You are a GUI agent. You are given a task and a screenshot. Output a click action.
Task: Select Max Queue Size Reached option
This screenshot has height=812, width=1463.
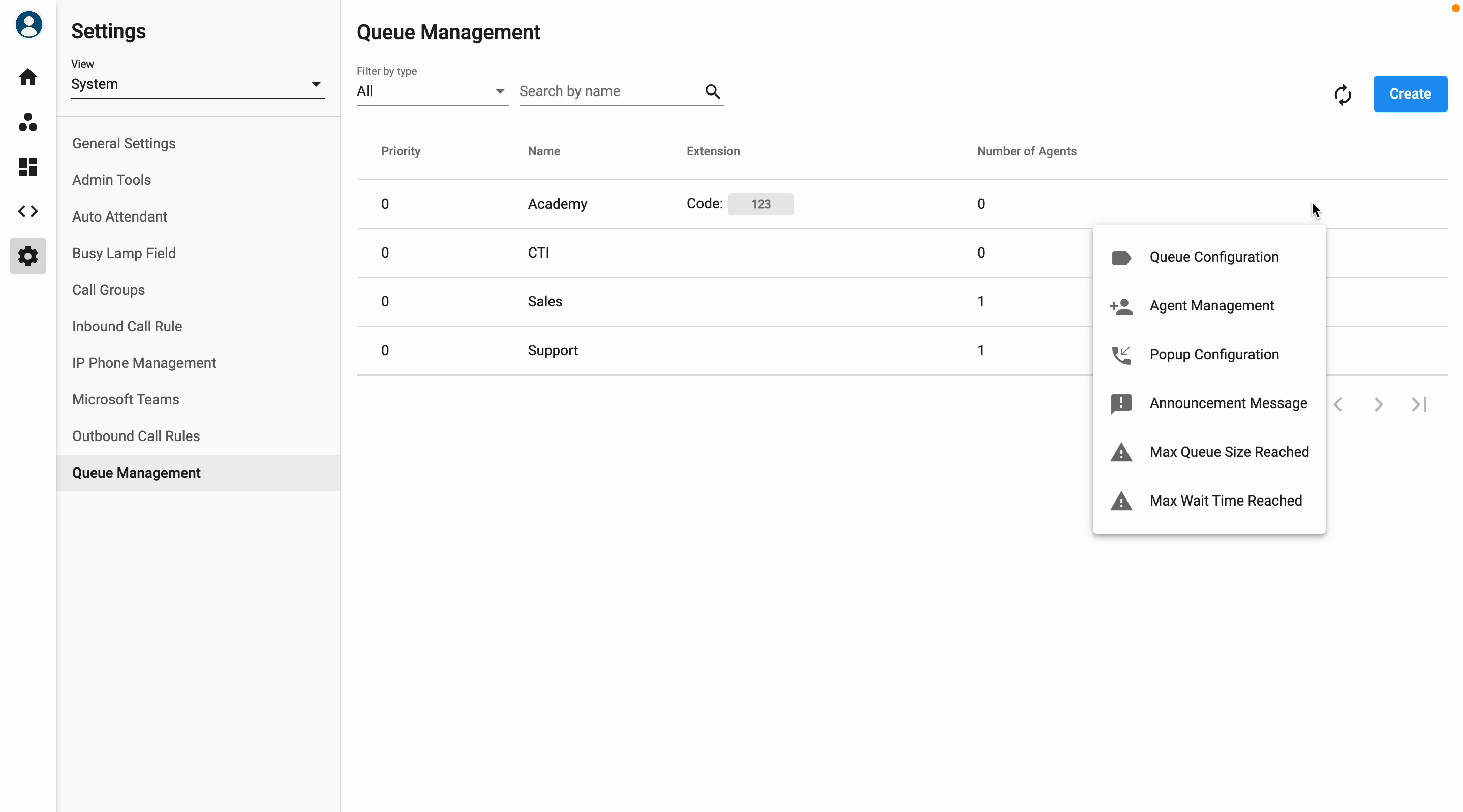(1208, 452)
